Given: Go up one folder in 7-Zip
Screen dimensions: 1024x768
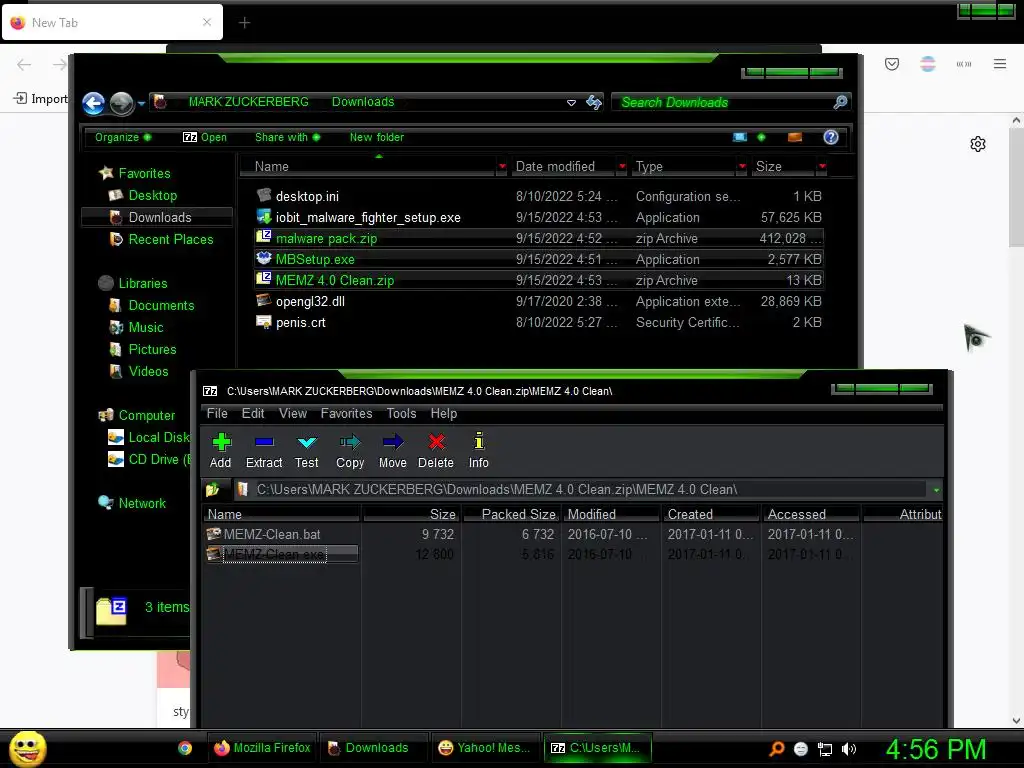Looking at the screenshot, I should coord(213,489).
